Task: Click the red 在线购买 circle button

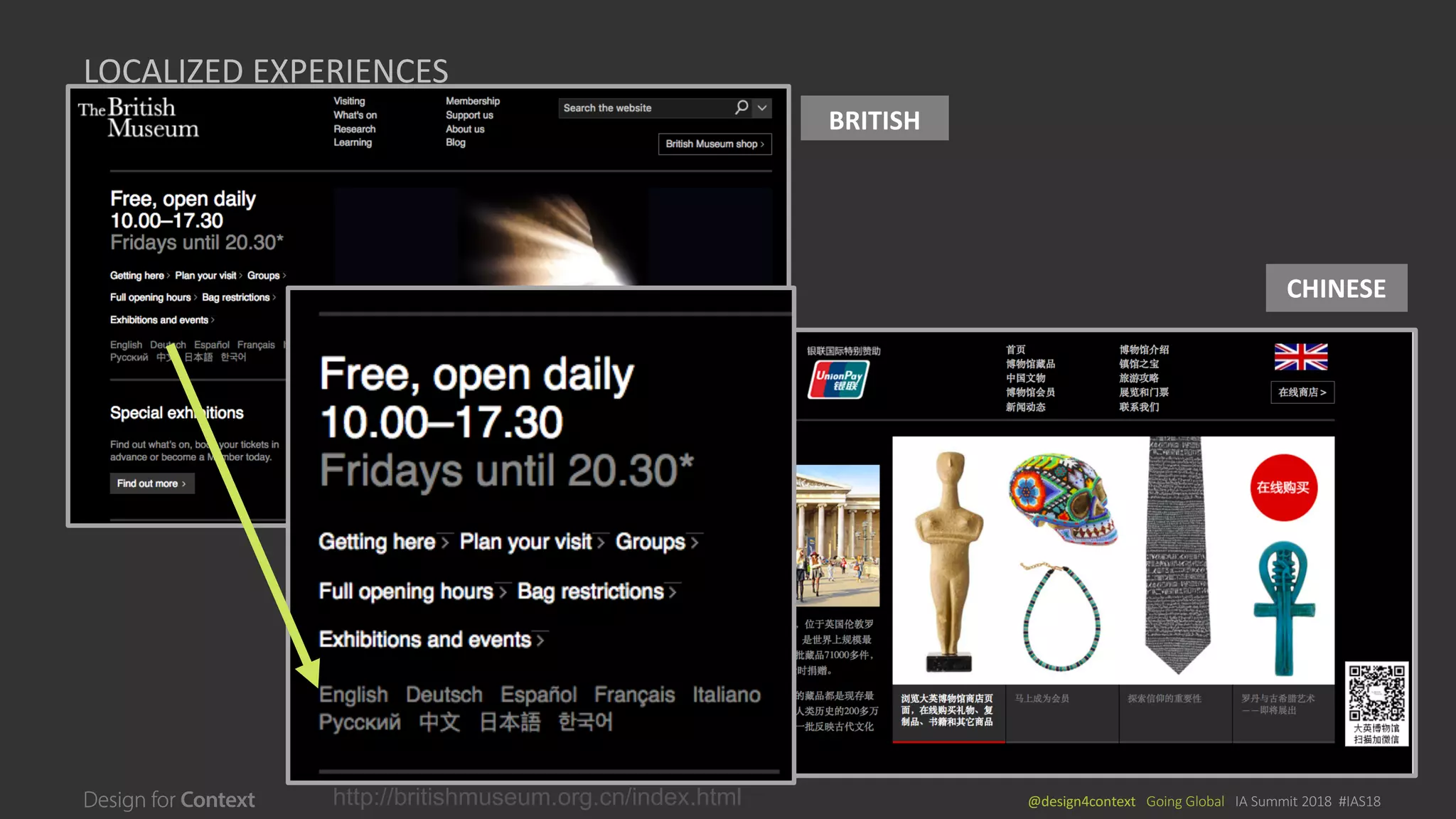Action: coord(1283,488)
